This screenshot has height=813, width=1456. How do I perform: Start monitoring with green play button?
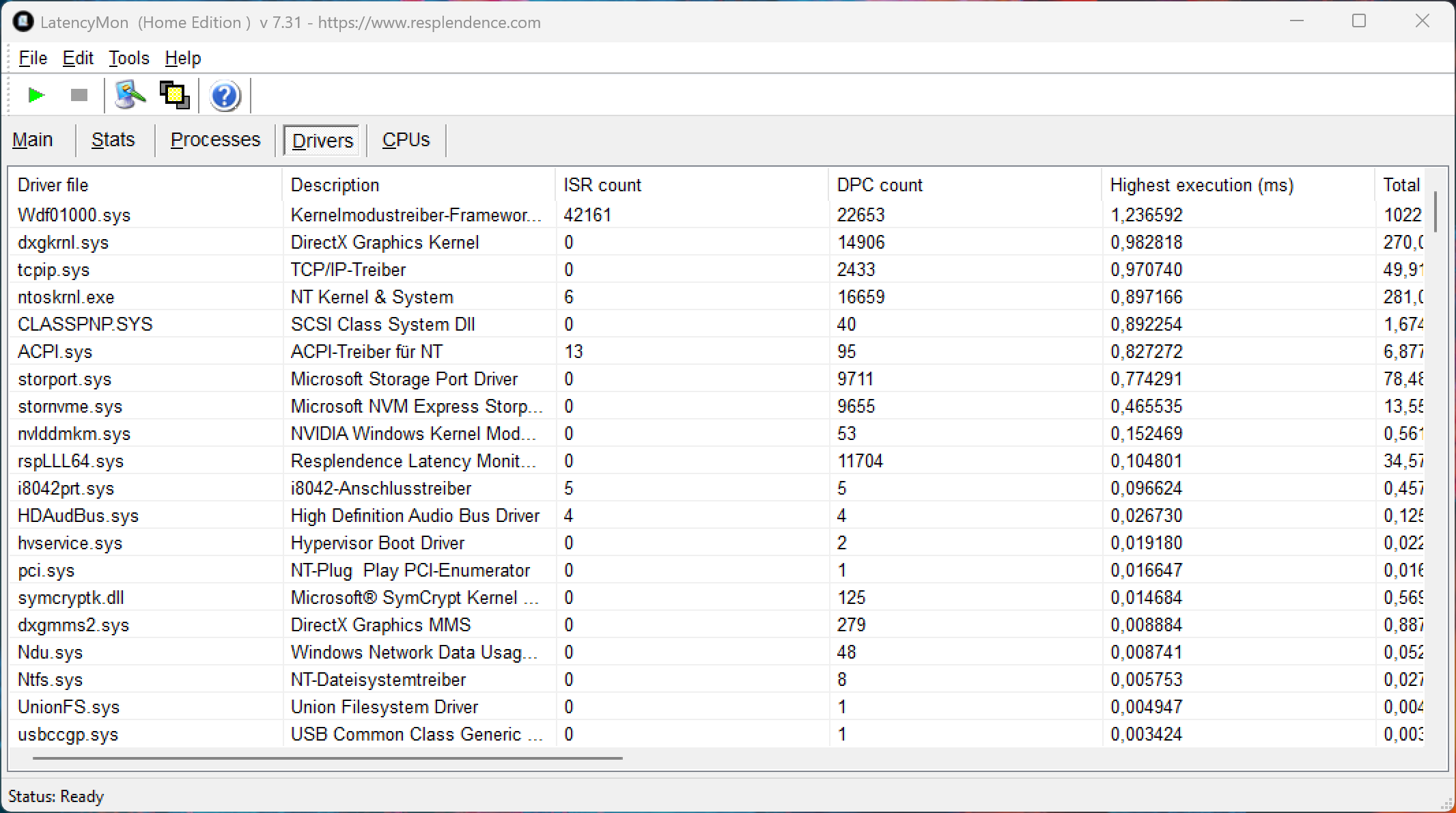point(36,96)
